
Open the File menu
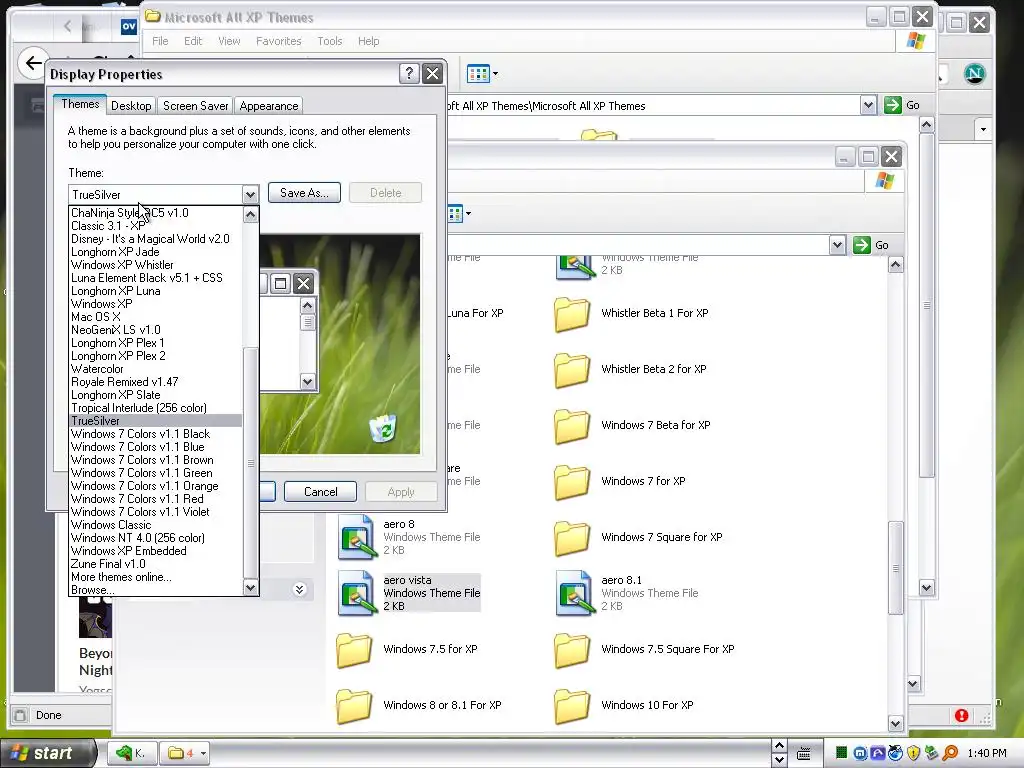point(160,41)
